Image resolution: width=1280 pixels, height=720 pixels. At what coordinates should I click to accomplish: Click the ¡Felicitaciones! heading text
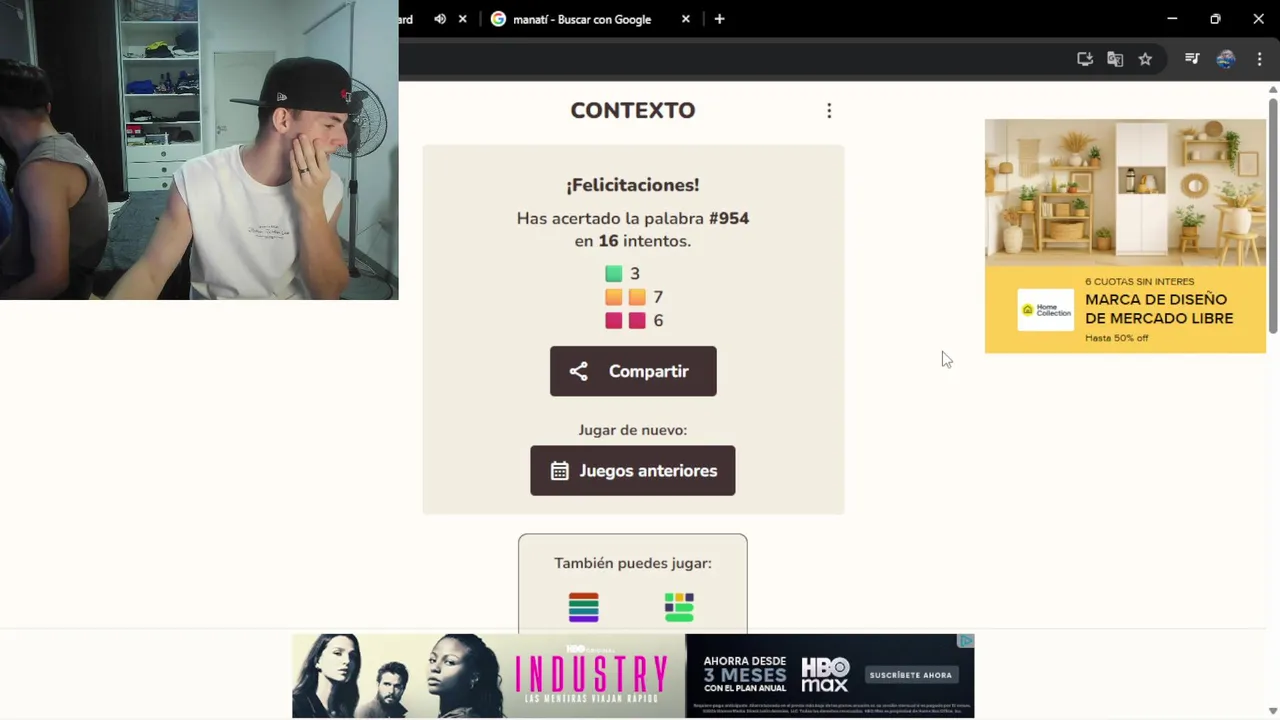(x=633, y=185)
